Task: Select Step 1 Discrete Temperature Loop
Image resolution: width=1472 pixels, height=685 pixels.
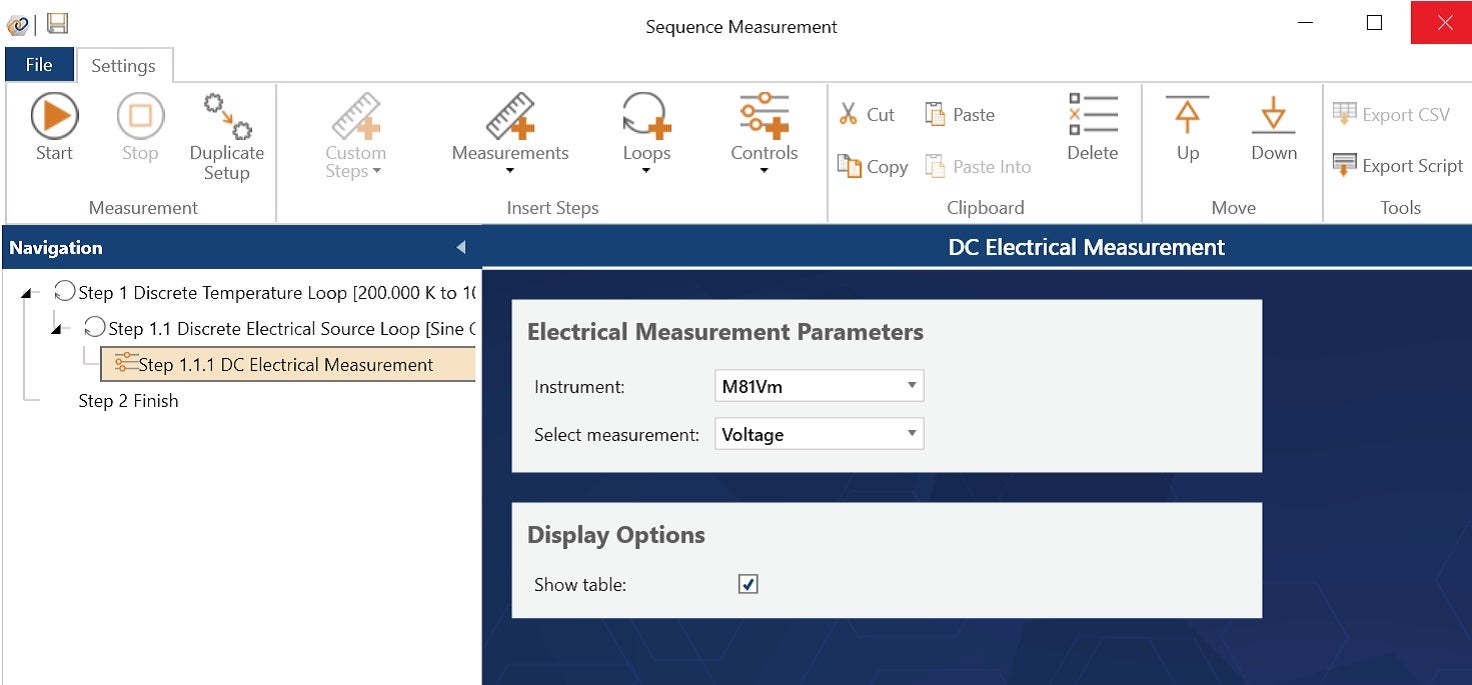Action: click(265, 293)
